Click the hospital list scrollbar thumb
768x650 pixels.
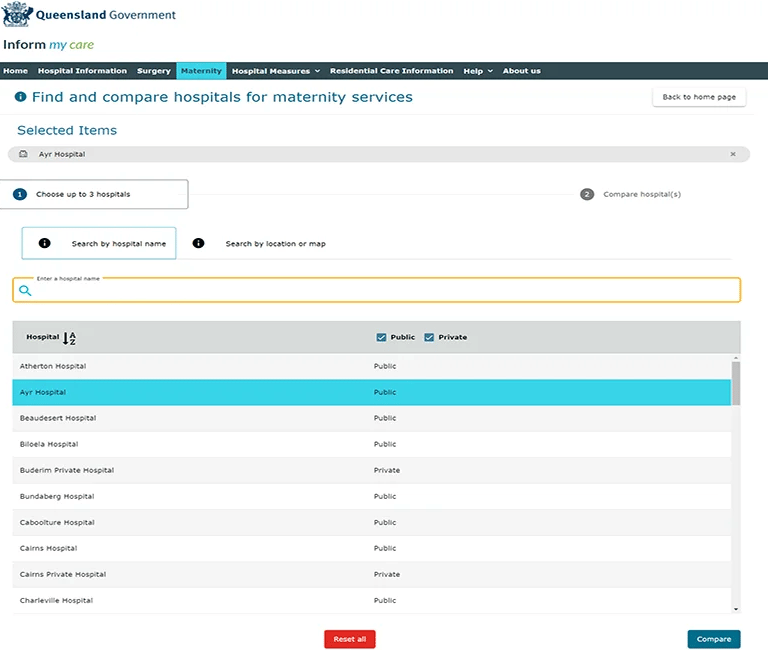click(736, 383)
